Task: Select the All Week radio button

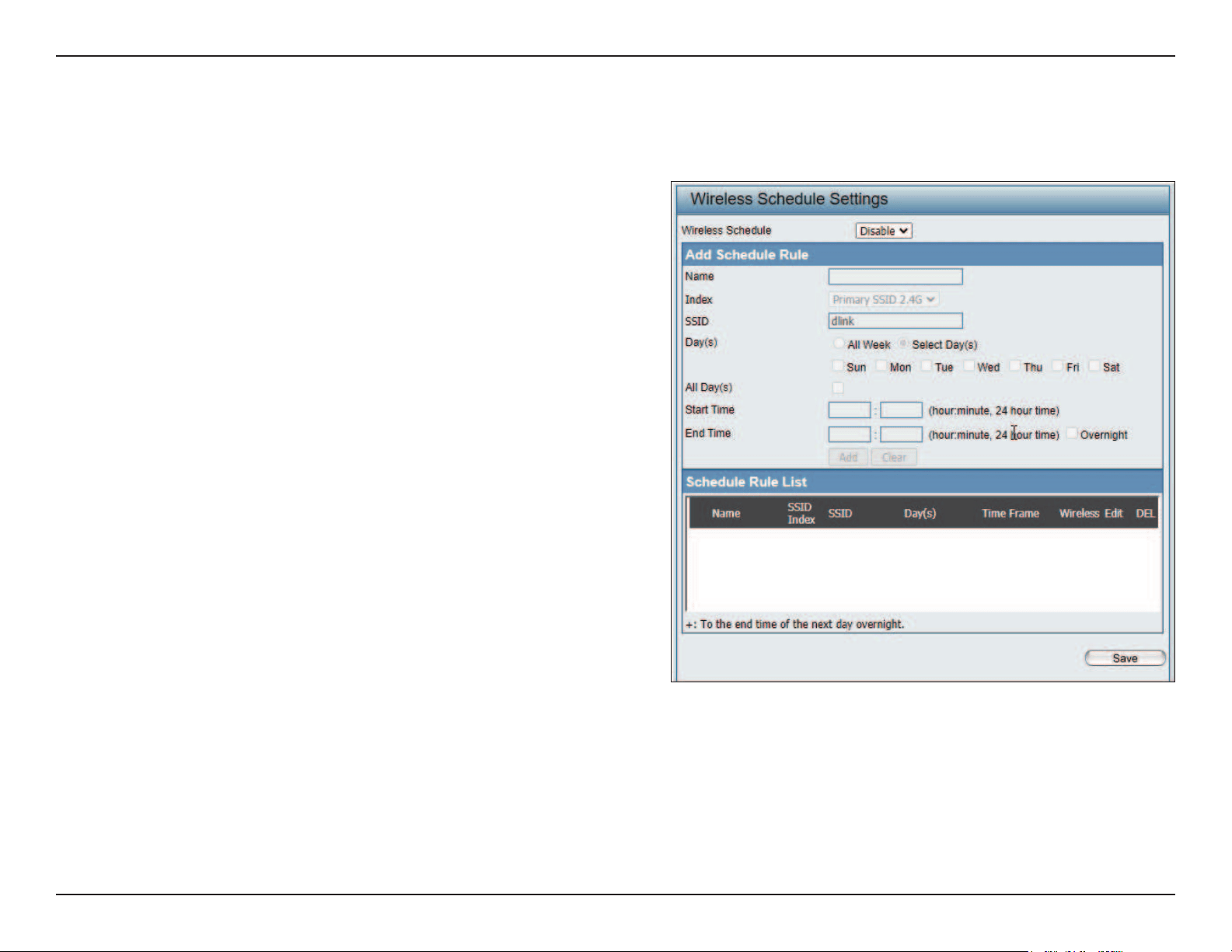Action: 838,343
